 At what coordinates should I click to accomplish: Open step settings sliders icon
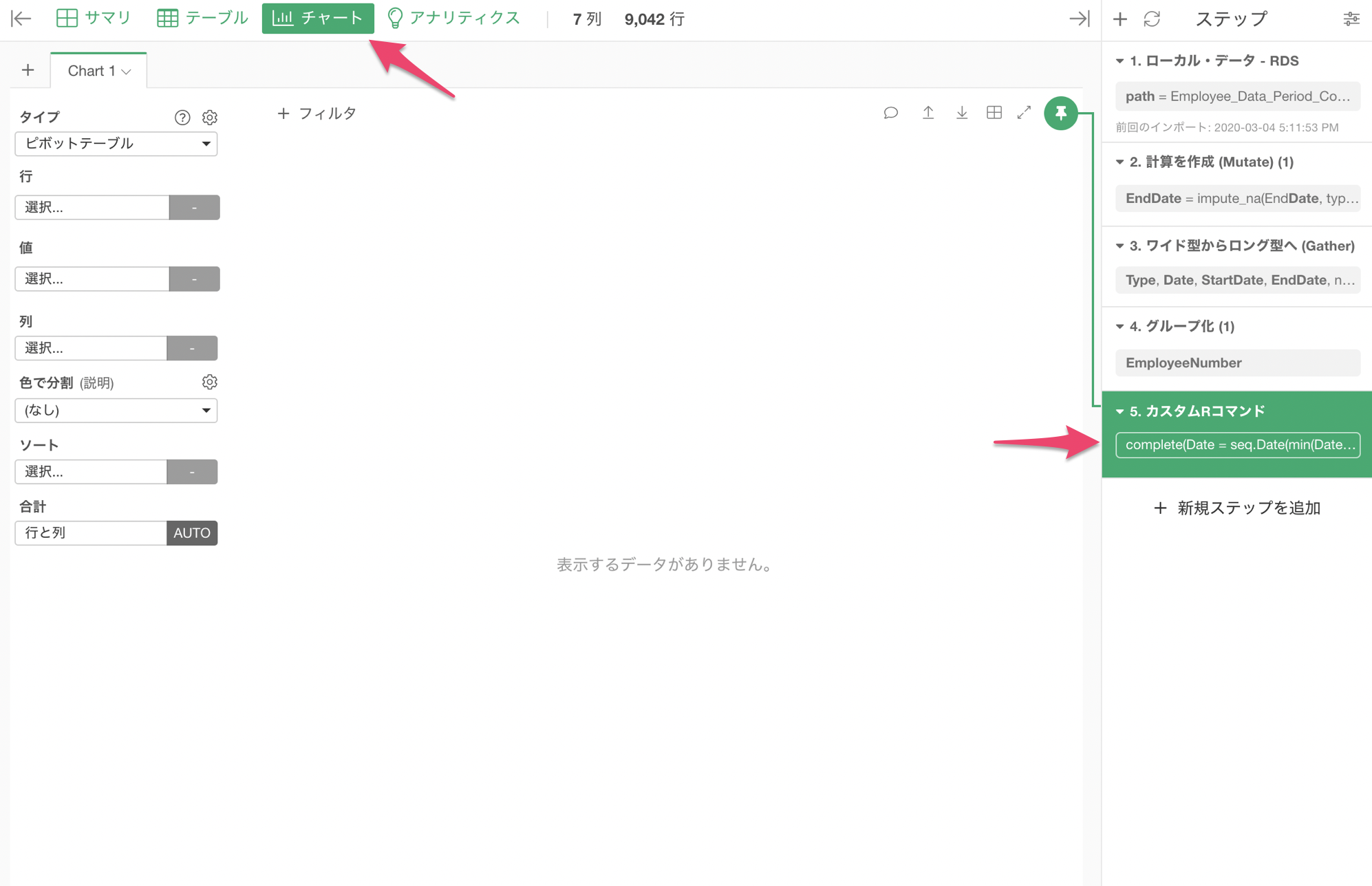coord(1351,19)
